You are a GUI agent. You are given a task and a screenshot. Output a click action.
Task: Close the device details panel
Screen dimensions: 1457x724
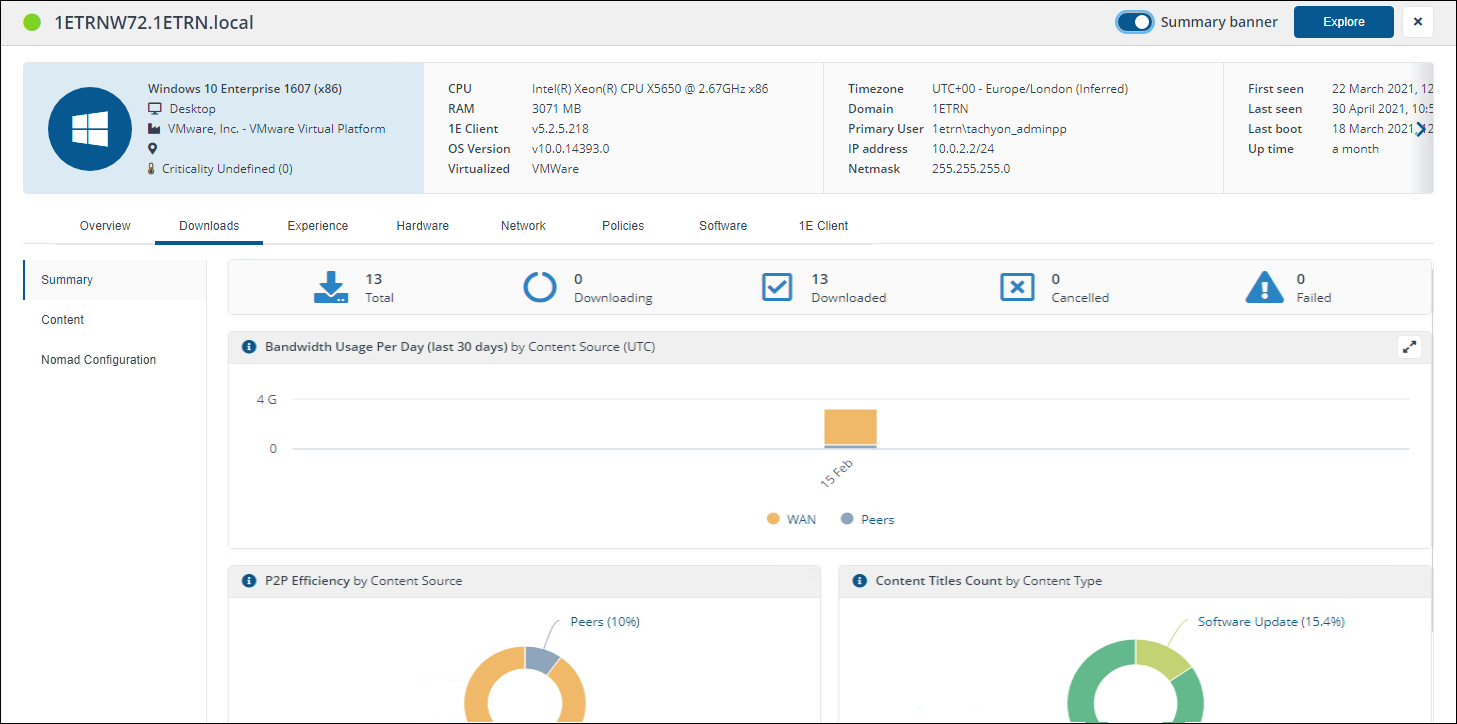click(x=1417, y=22)
